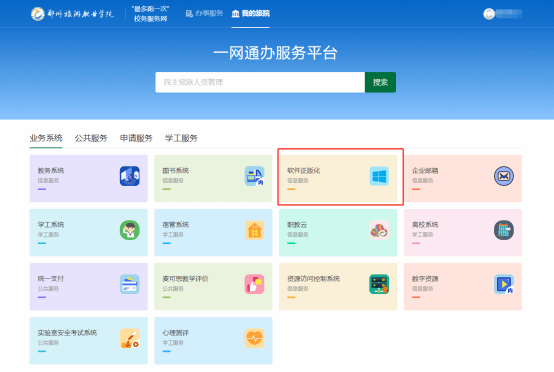Click the green 搜索 button
Viewport: 554px width, 372px height.
380,82
